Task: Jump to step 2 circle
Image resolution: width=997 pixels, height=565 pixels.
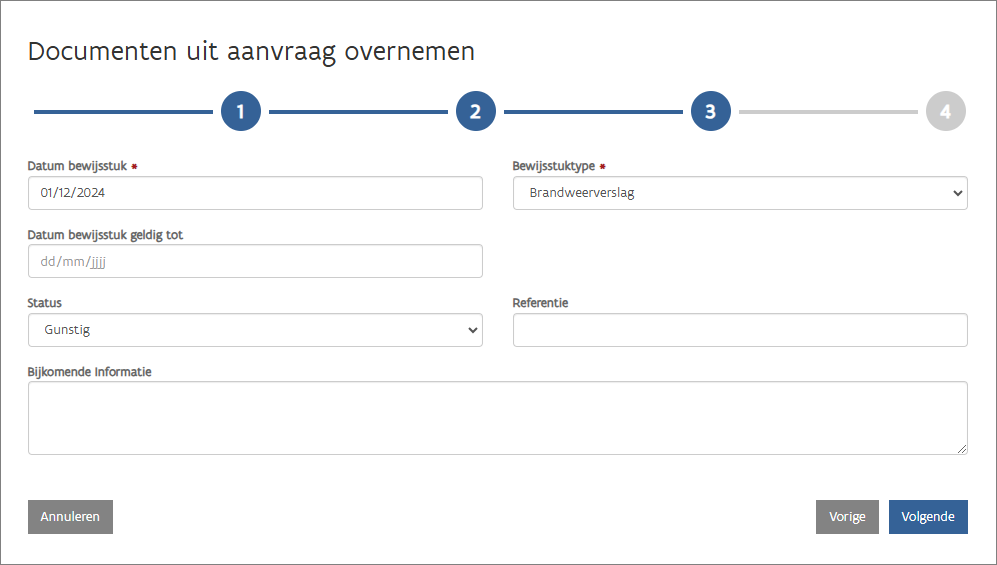Action: click(476, 111)
